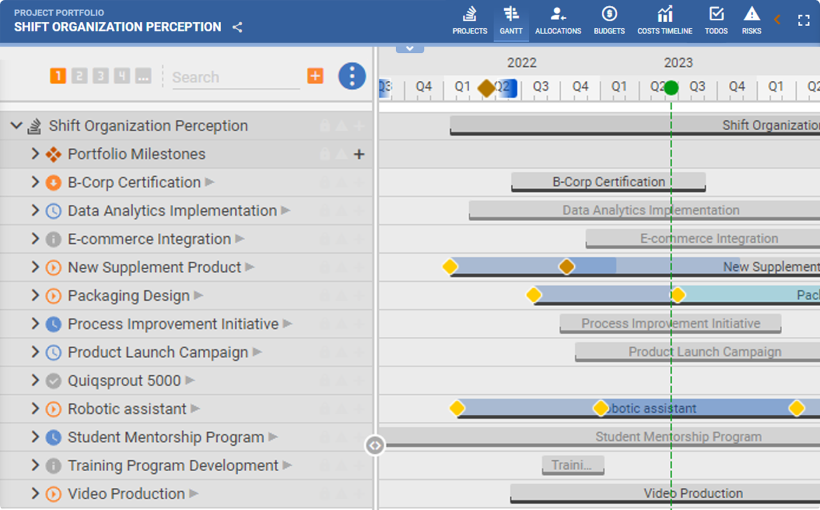This screenshot has height=510, width=820.
Task: Select the truncated Training Gantt bar
Action: [x=573, y=465]
